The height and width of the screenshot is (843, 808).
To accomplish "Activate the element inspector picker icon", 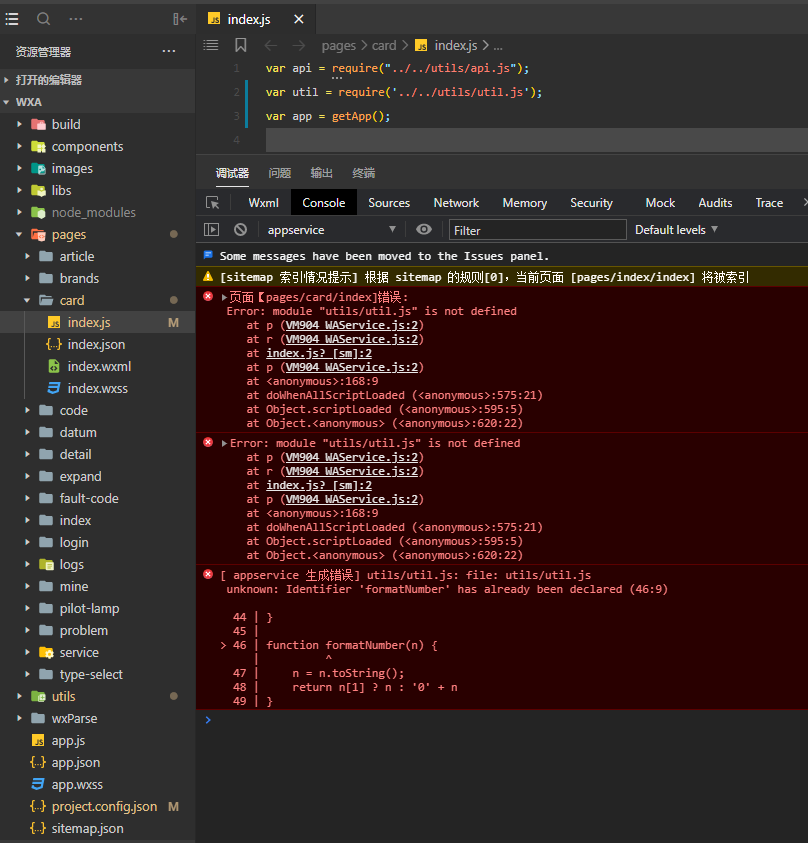I will coord(212,203).
